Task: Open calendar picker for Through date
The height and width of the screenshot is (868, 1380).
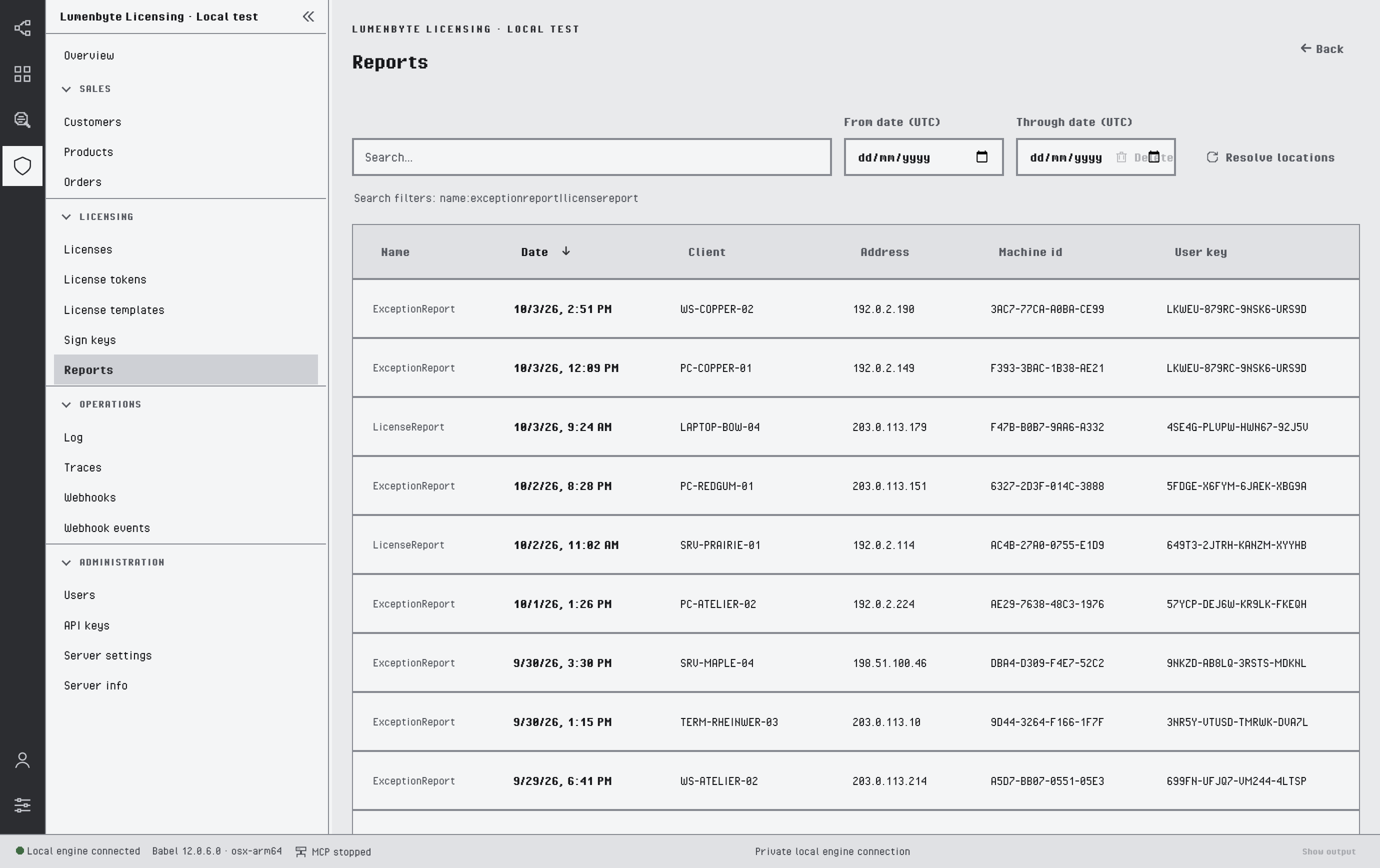Action: coord(1154,156)
